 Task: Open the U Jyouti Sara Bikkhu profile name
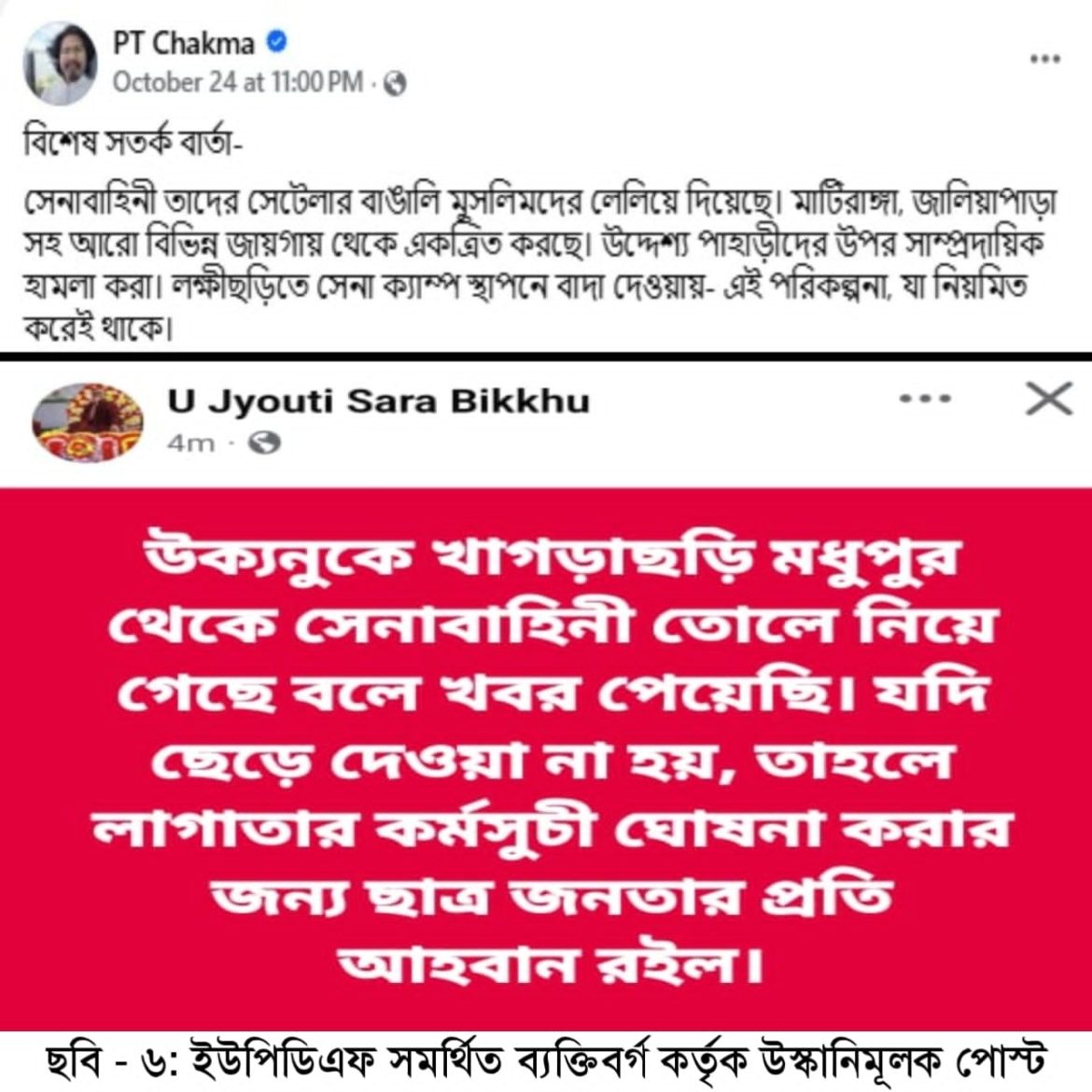[x=379, y=401]
